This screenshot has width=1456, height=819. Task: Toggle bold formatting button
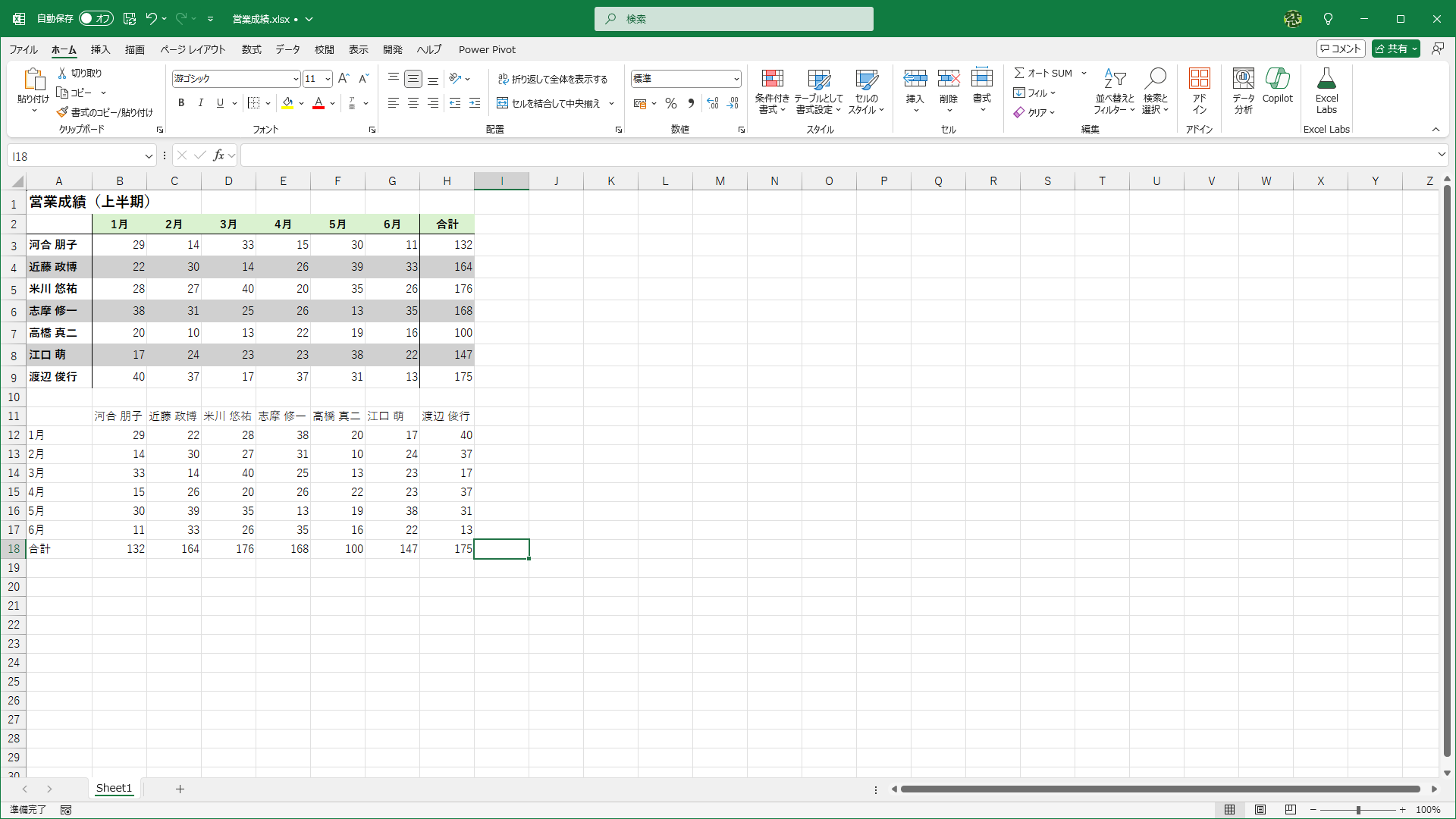pyautogui.click(x=180, y=103)
